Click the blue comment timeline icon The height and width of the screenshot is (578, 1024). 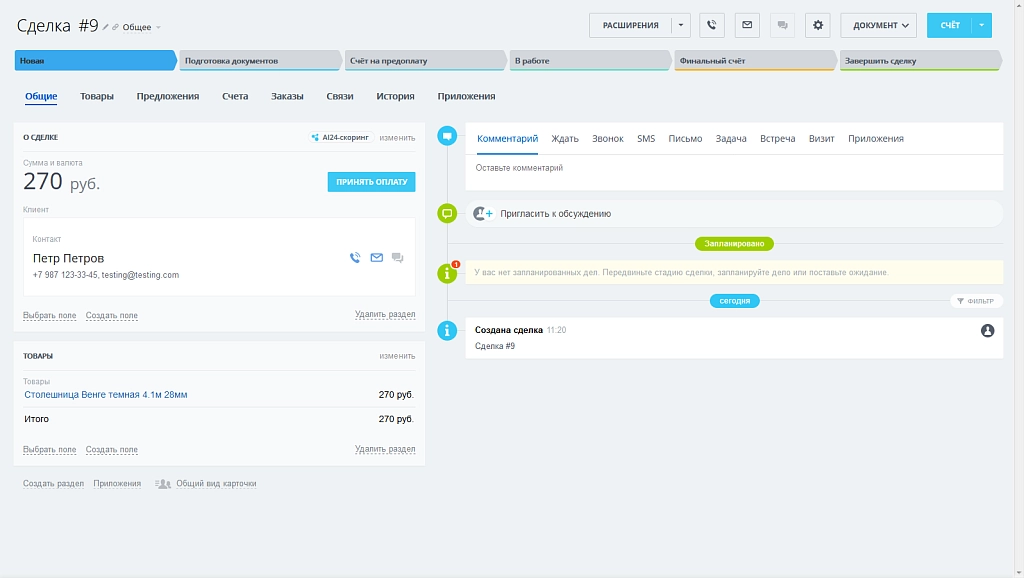447,136
